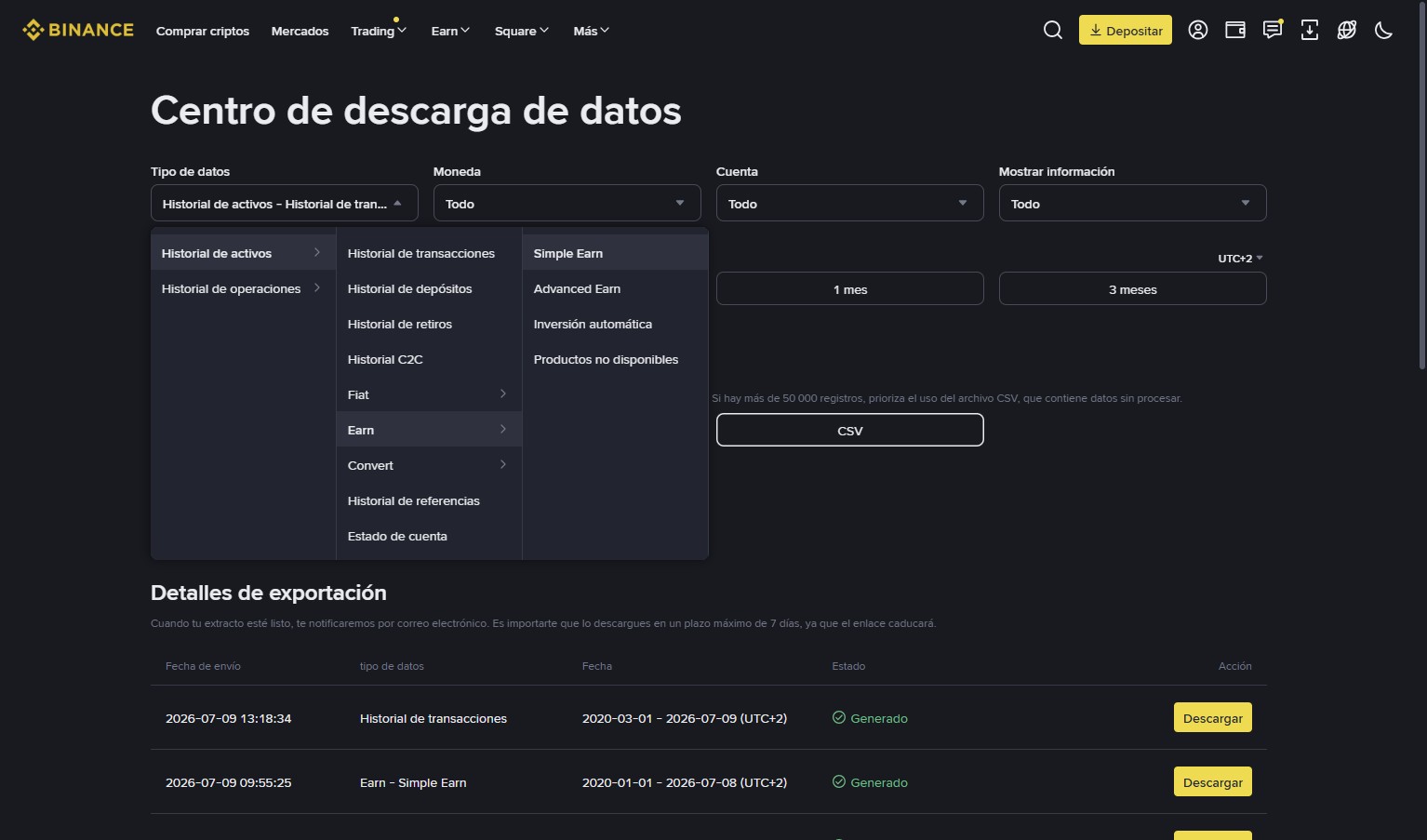The width and height of the screenshot is (1427, 840).
Task: Download the Historial de transacciones export
Action: point(1213,717)
